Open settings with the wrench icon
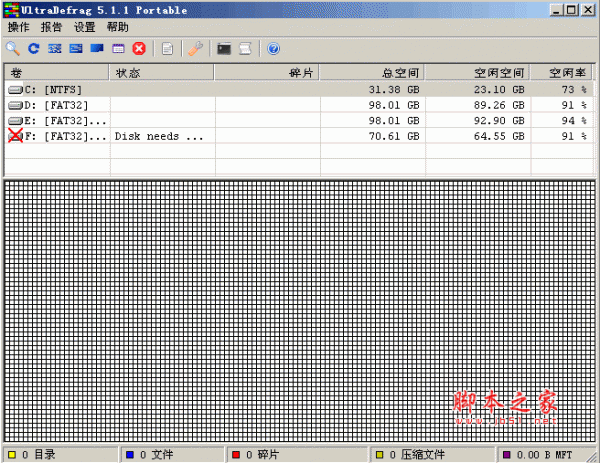 pyautogui.click(x=196, y=49)
